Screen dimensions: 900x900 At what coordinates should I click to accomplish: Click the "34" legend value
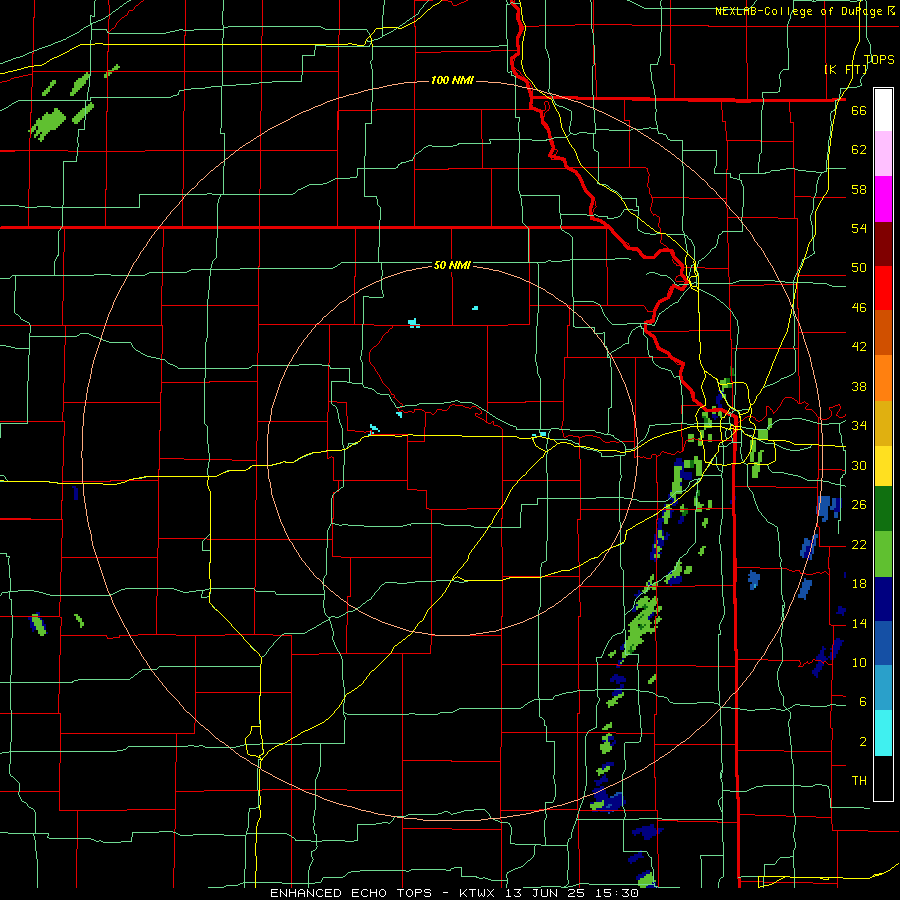click(859, 426)
